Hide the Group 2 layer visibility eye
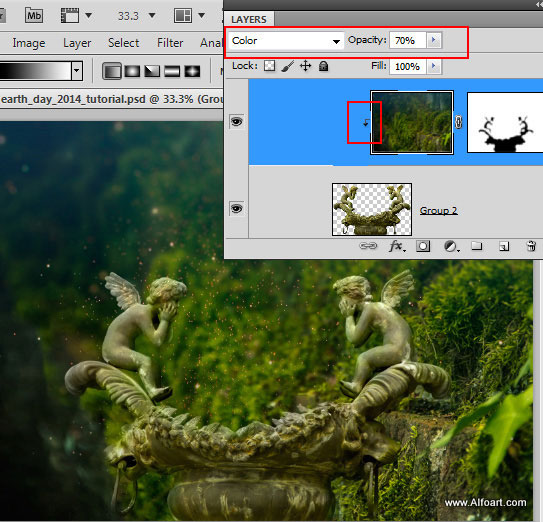The height and width of the screenshot is (522, 543). pyautogui.click(x=237, y=209)
